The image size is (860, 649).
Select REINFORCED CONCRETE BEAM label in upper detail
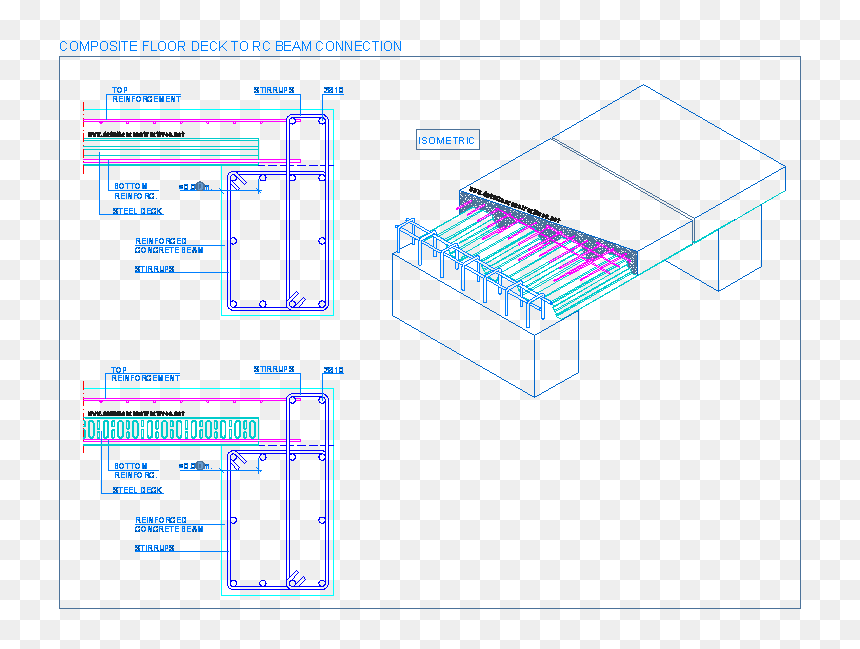(169, 245)
